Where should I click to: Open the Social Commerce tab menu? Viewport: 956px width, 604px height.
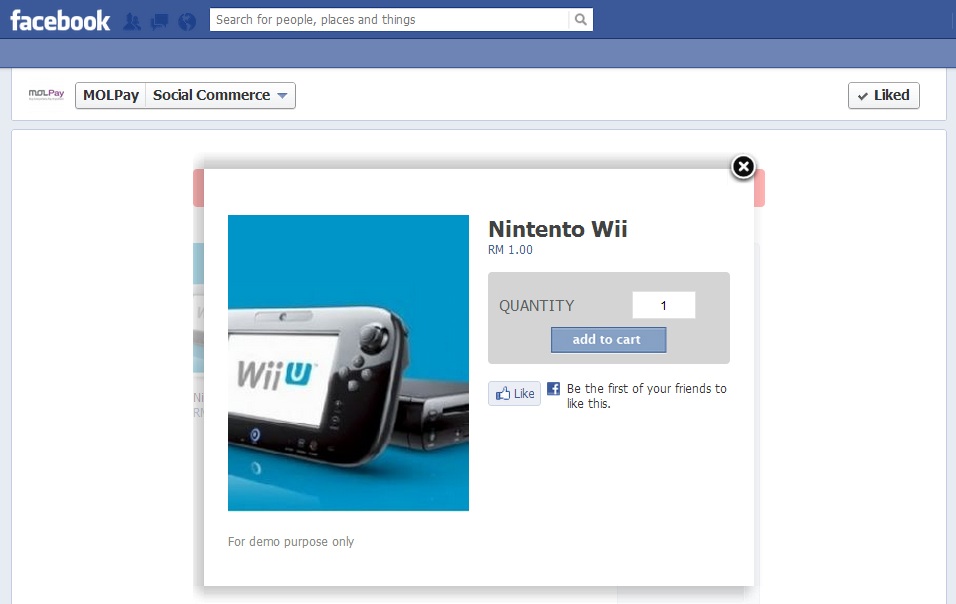220,95
